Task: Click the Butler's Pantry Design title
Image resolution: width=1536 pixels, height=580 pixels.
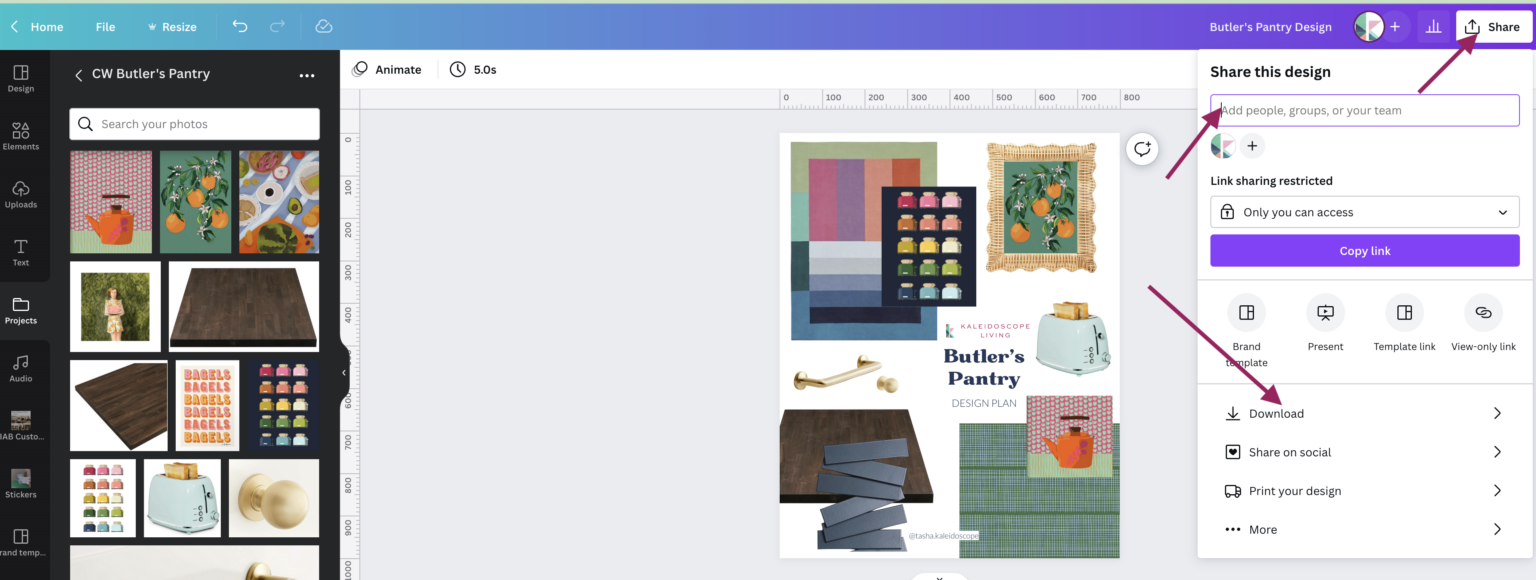Action: click(1270, 27)
